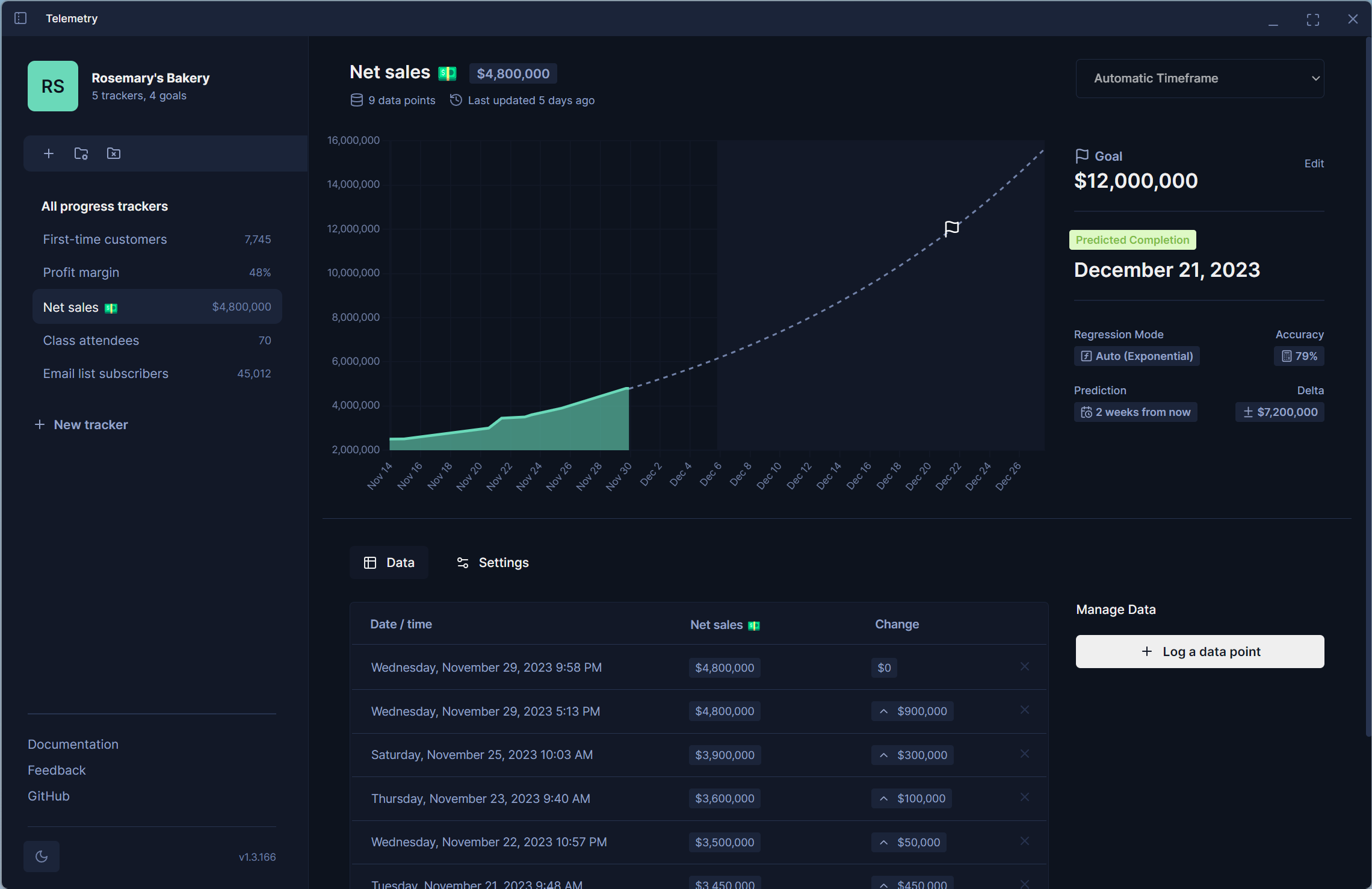Remove the November 25 data point row
The height and width of the screenshot is (889, 1372).
1025,754
